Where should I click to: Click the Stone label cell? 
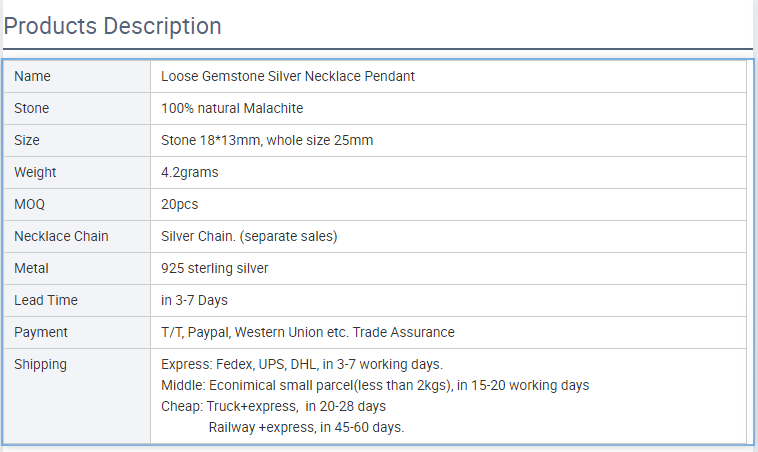click(32, 108)
